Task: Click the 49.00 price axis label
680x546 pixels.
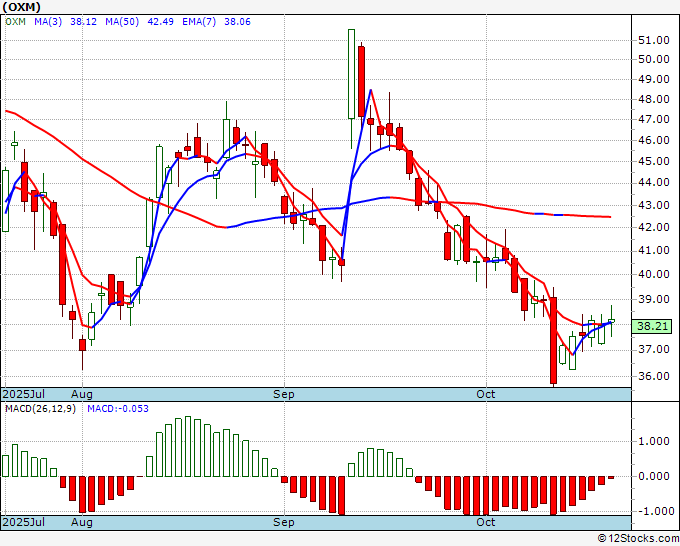Action: [654, 79]
